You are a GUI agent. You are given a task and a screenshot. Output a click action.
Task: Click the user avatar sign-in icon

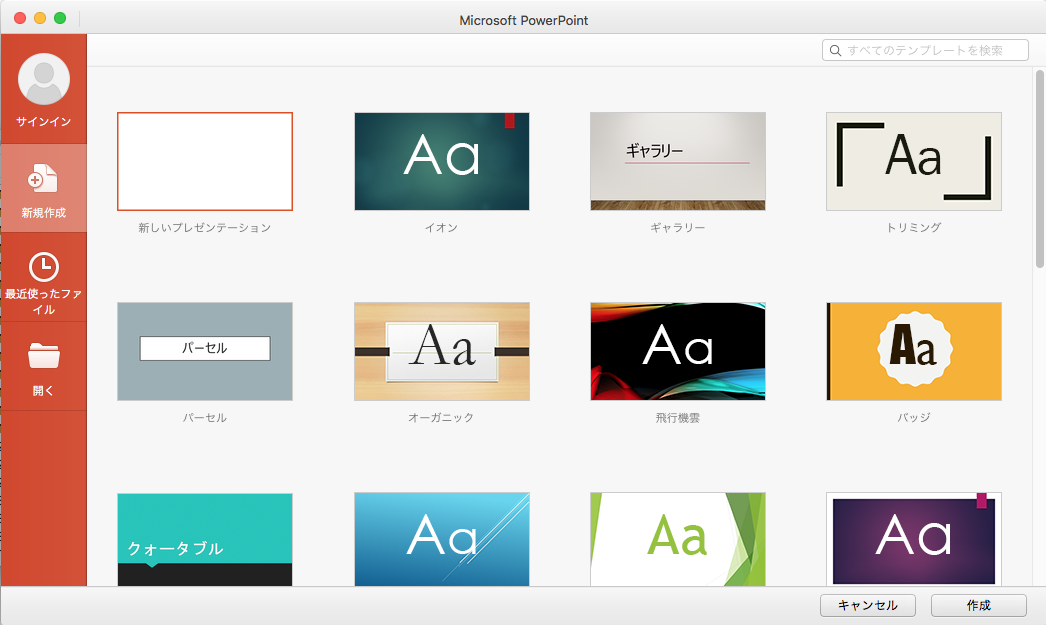[44, 79]
